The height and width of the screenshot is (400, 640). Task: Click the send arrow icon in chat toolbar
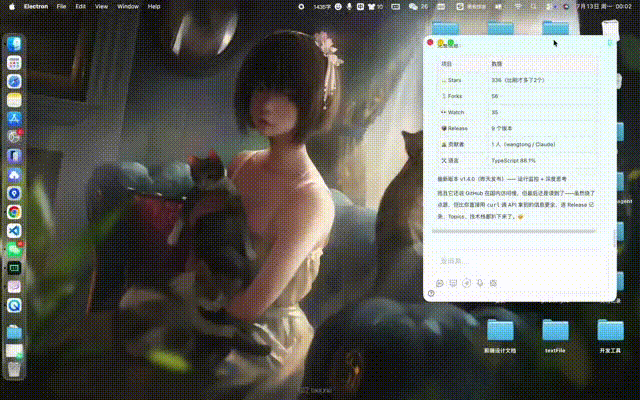pos(467,283)
